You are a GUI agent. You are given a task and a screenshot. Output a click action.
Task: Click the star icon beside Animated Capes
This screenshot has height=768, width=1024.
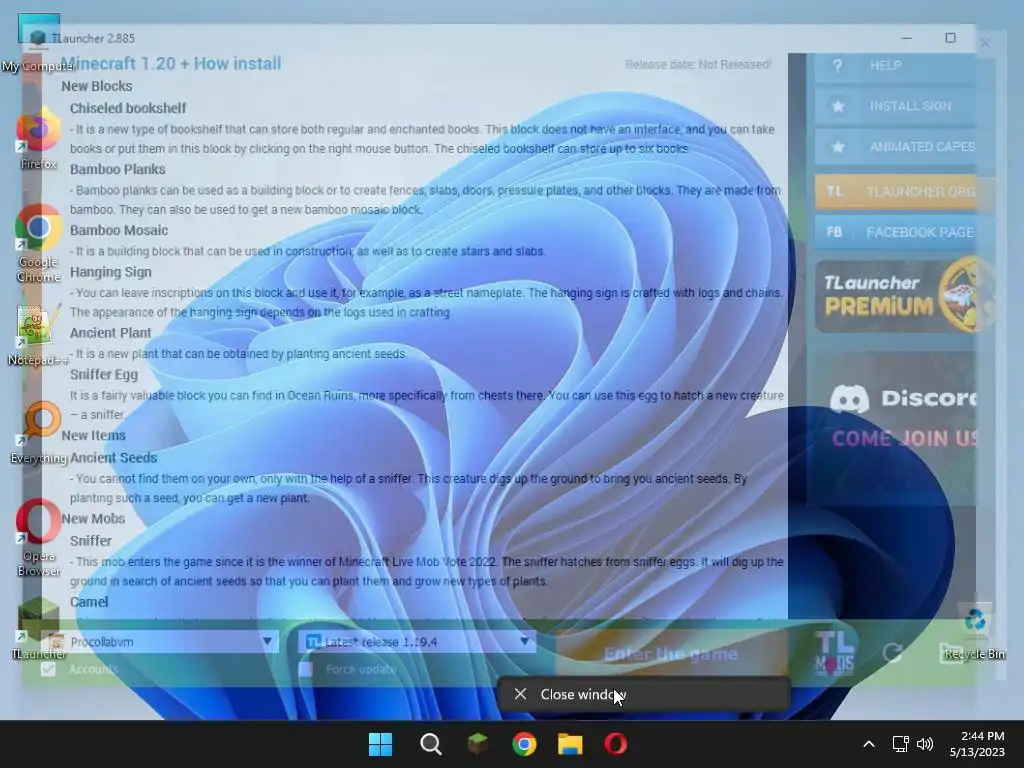(x=838, y=146)
